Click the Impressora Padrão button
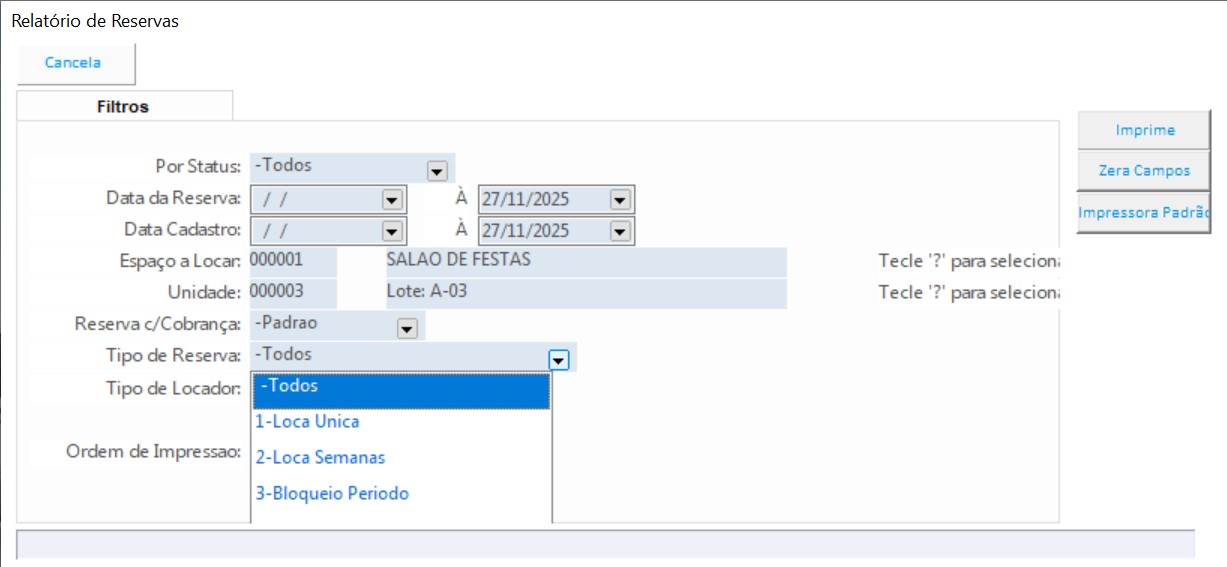1227x567 pixels. 1144,213
